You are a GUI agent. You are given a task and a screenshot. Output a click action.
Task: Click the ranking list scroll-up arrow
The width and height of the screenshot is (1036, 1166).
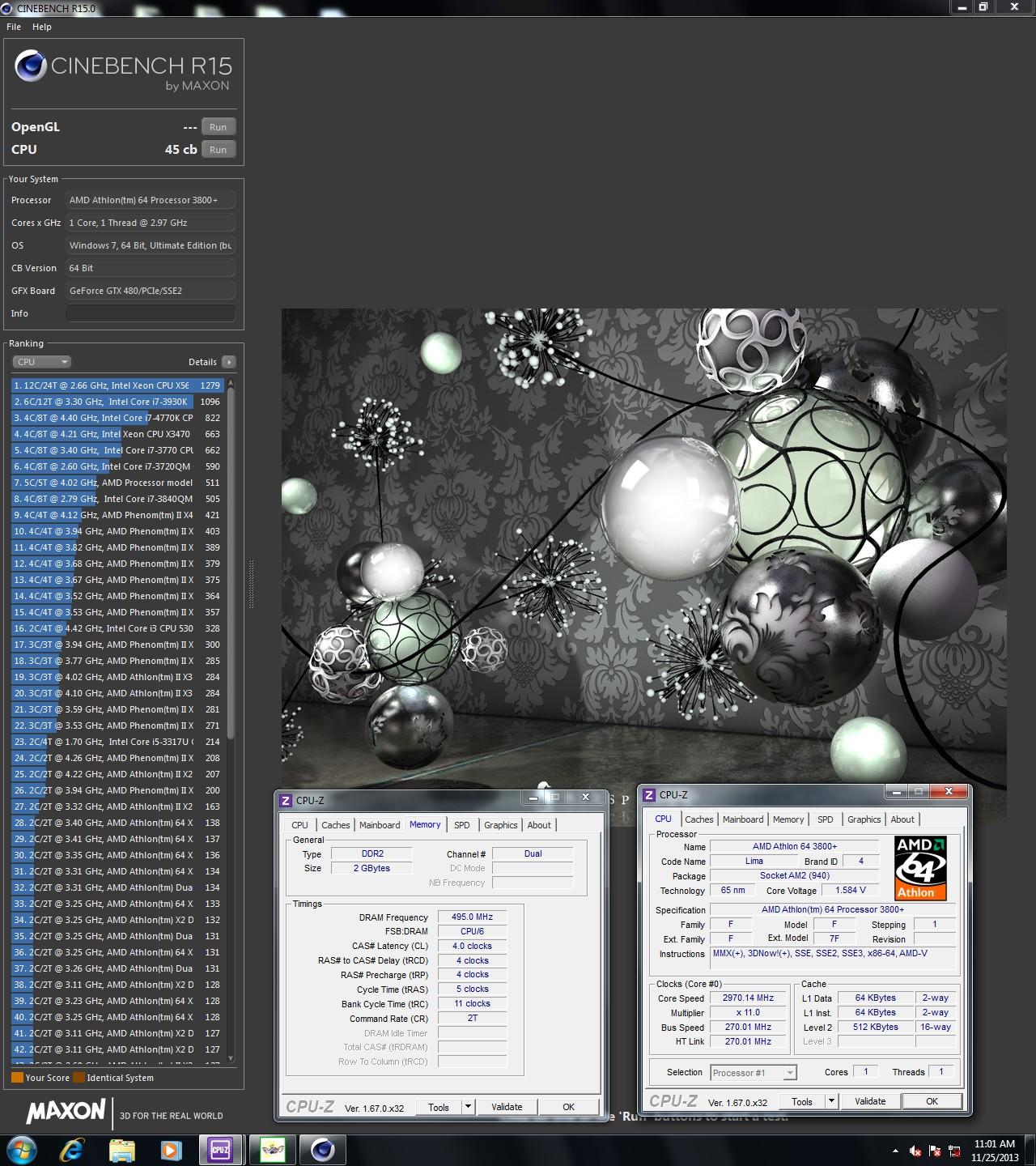[231, 383]
